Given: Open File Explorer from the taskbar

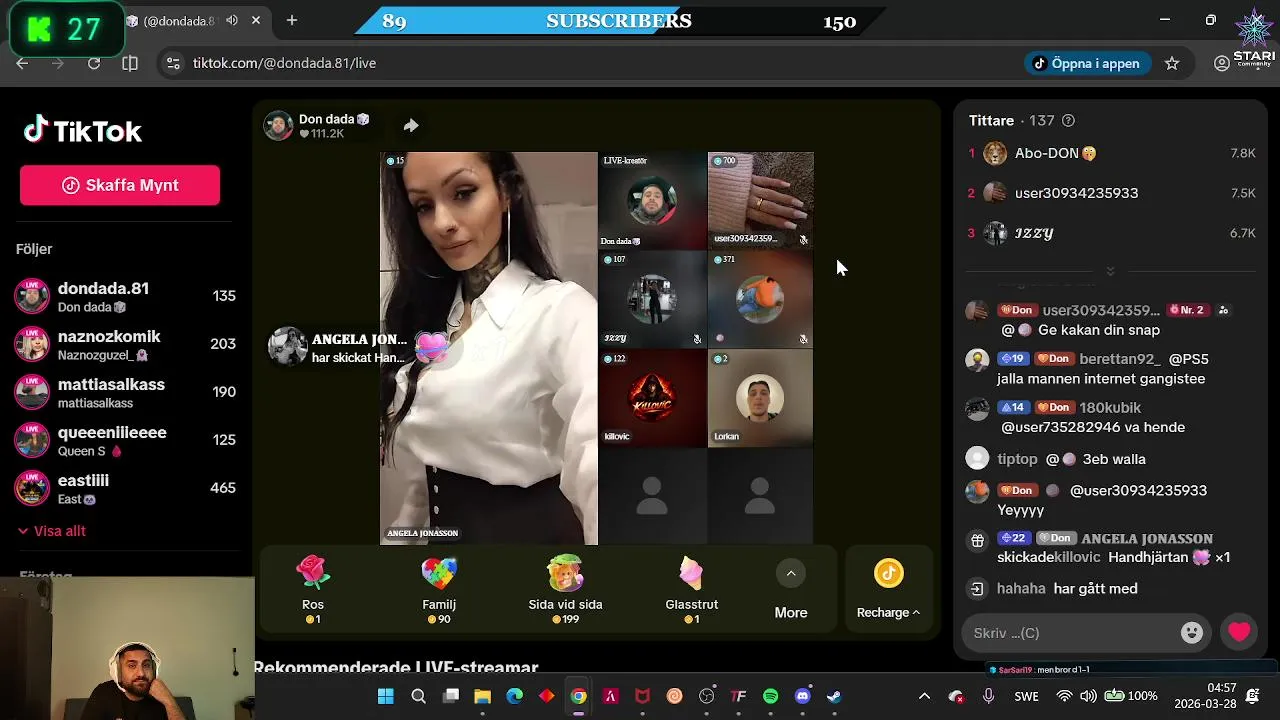Looking at the screenshot, I should (x=482, y=696).
